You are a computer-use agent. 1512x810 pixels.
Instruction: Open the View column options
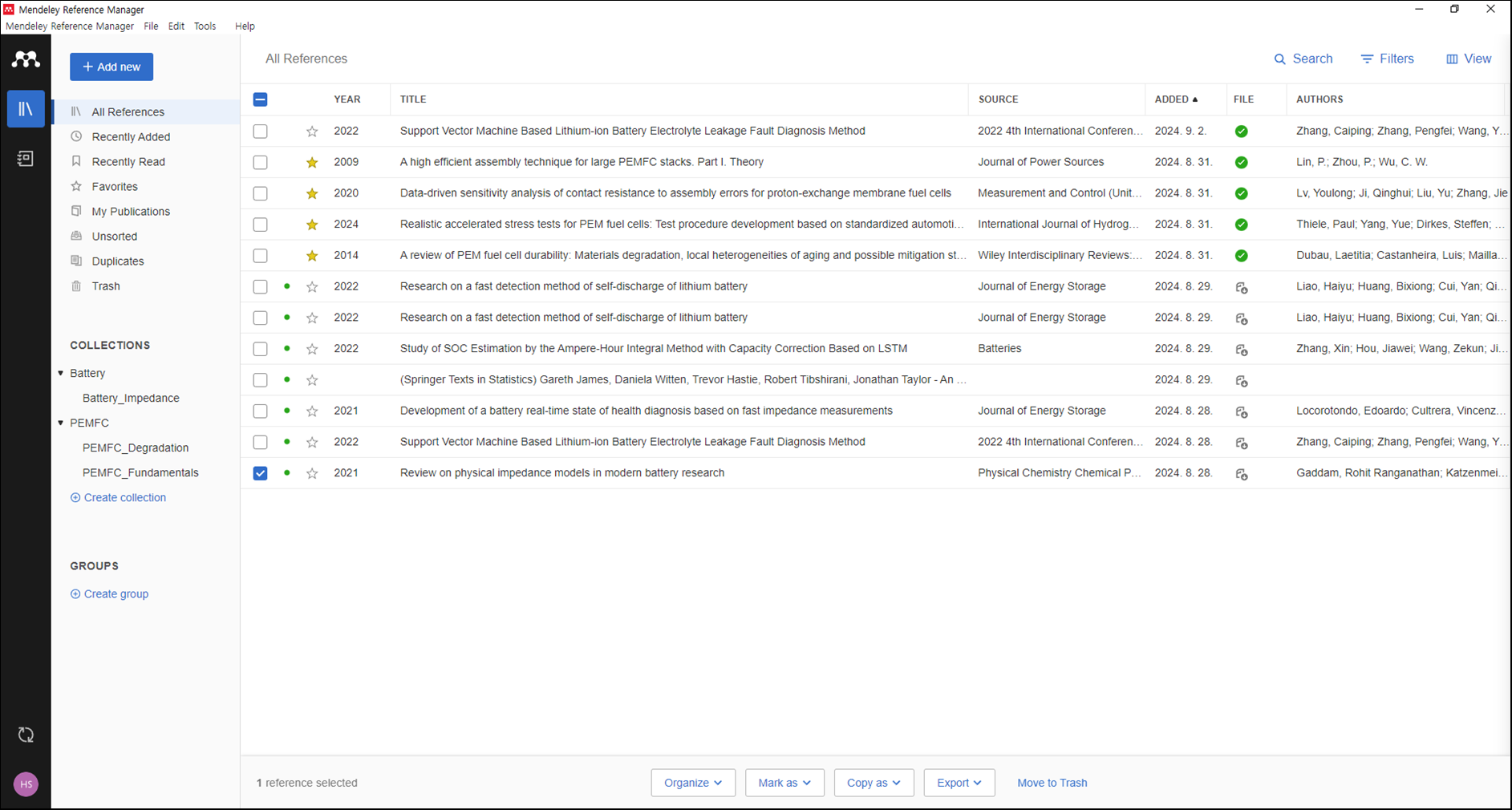(1469, 59)
